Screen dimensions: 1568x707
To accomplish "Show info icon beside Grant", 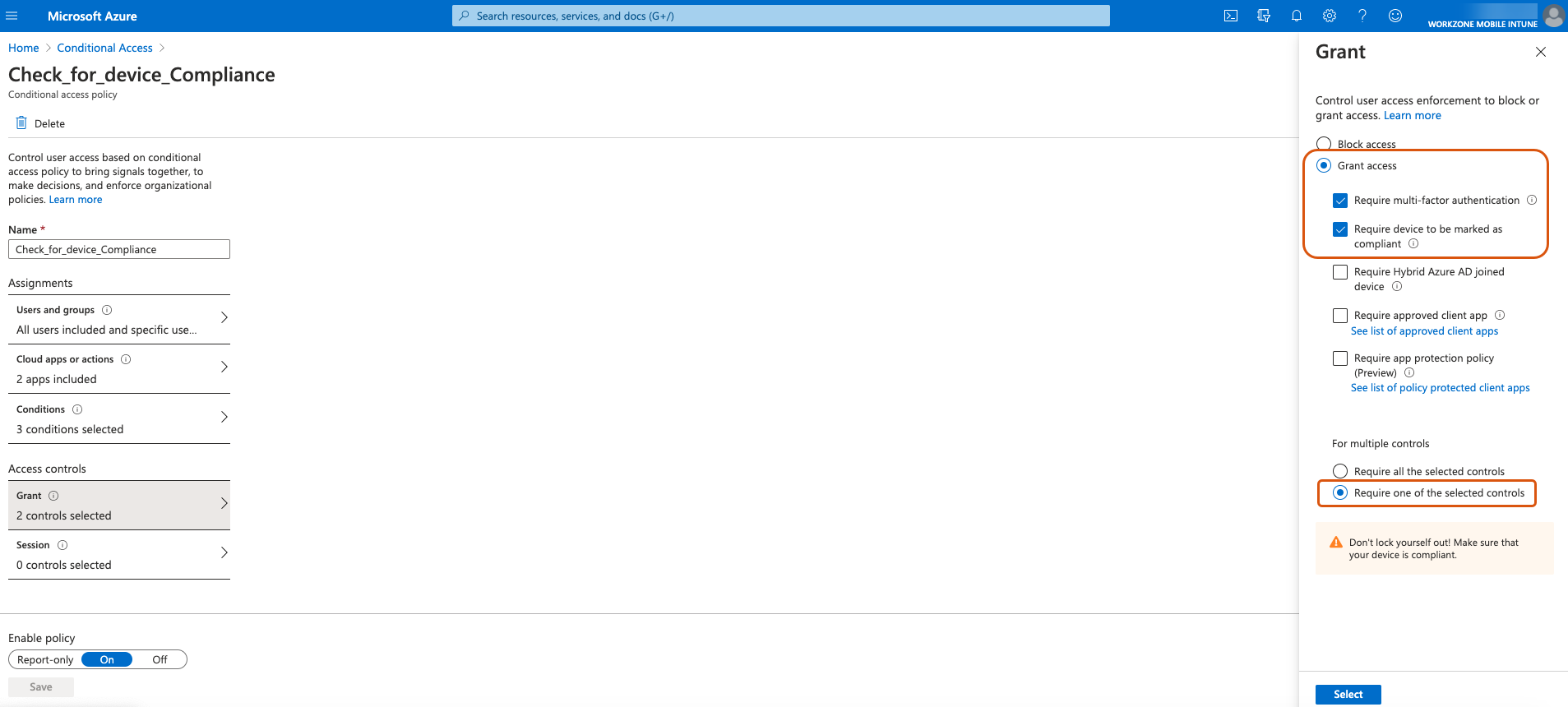I will pos(53,496).
